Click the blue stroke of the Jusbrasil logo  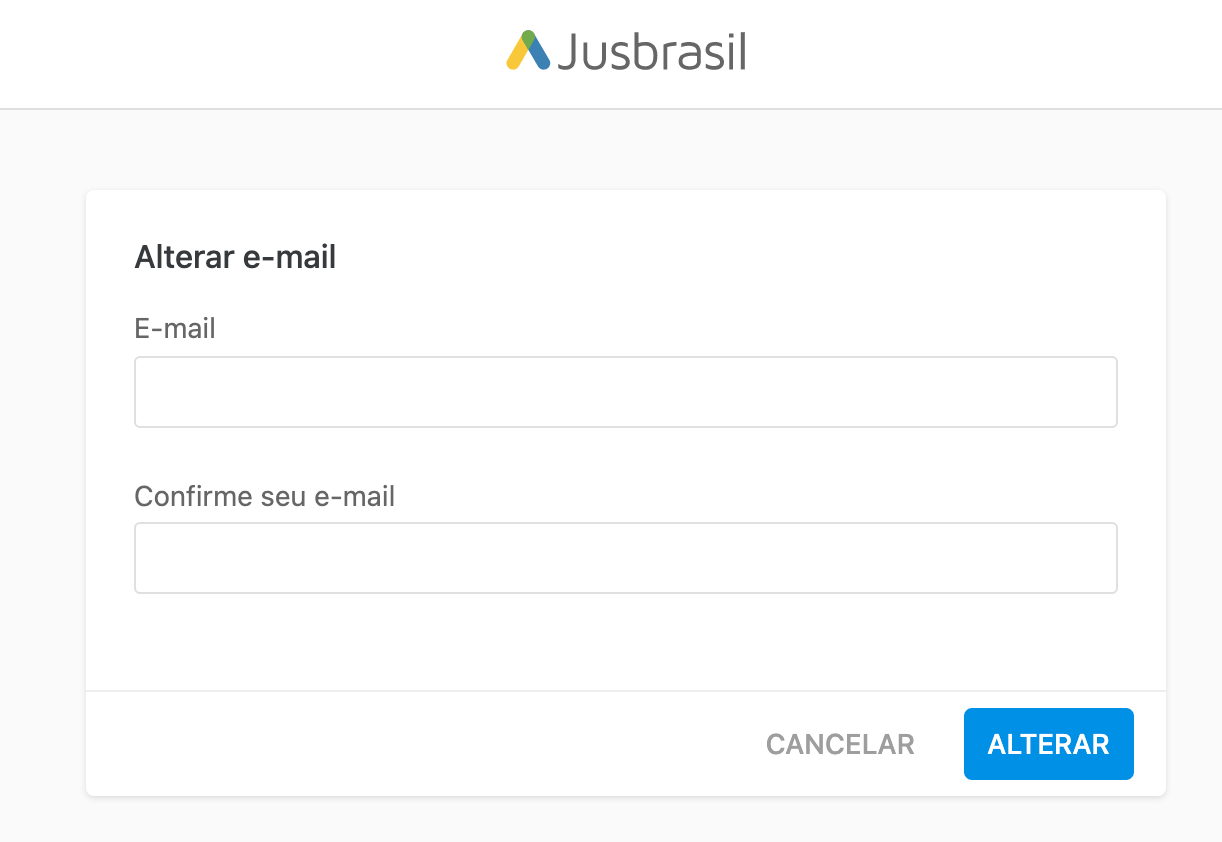538,54
